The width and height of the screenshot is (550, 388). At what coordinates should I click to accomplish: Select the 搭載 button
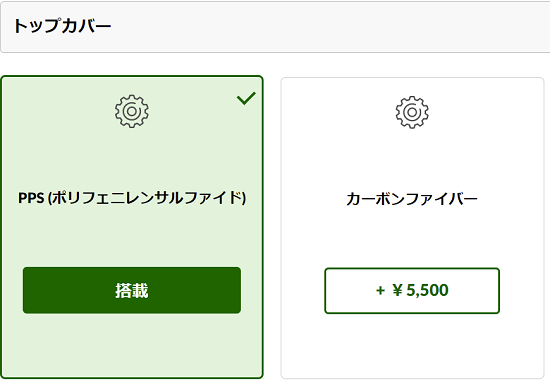(x=132, y=290)
